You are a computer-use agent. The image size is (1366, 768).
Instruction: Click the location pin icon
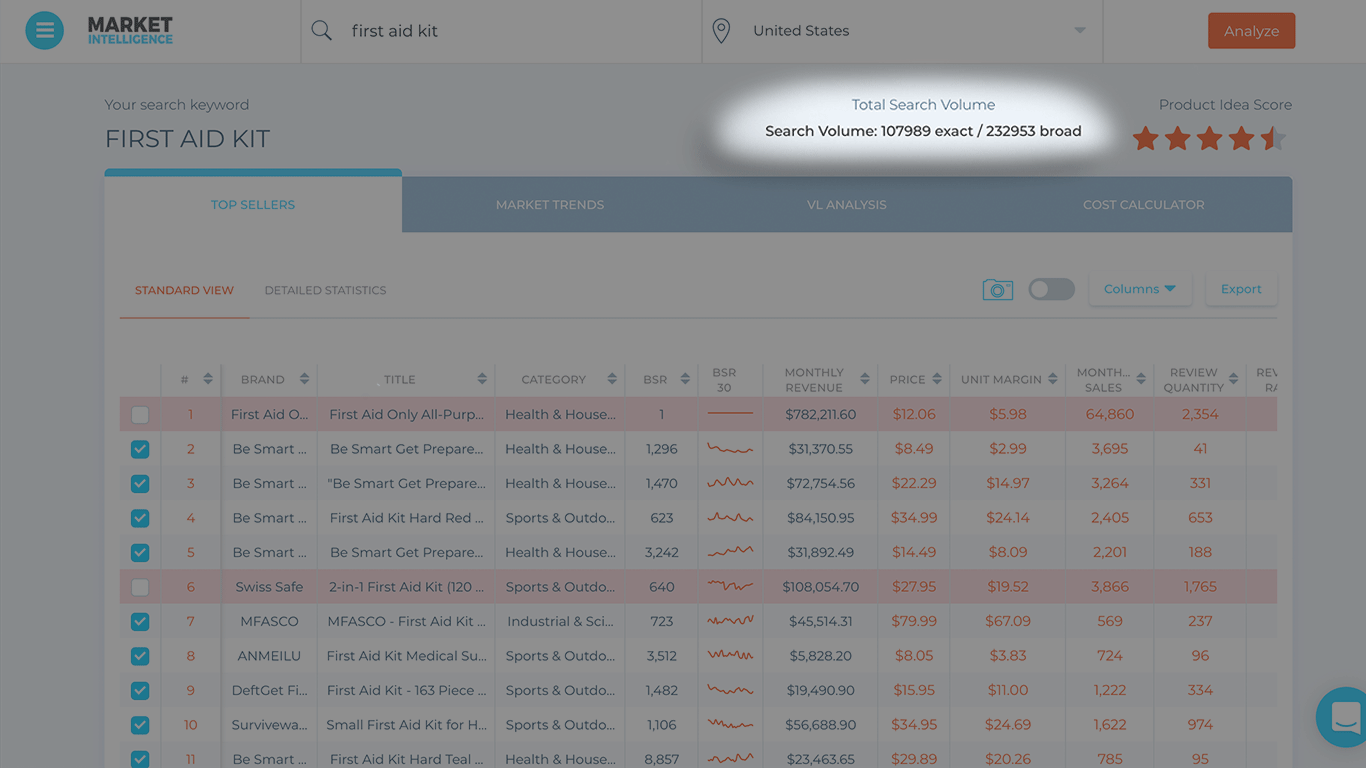(721, 31)
